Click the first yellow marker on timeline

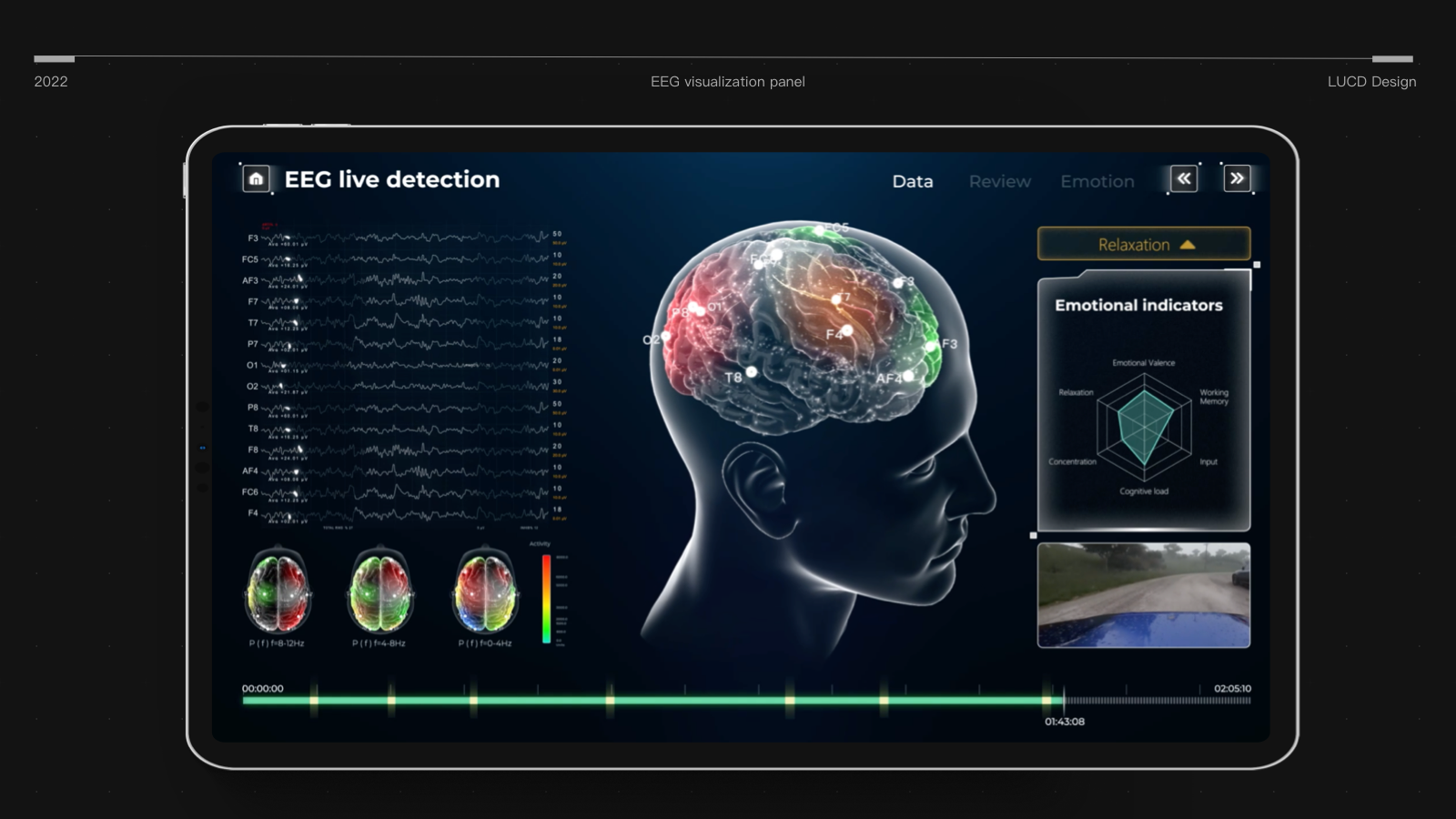point(314,700)
